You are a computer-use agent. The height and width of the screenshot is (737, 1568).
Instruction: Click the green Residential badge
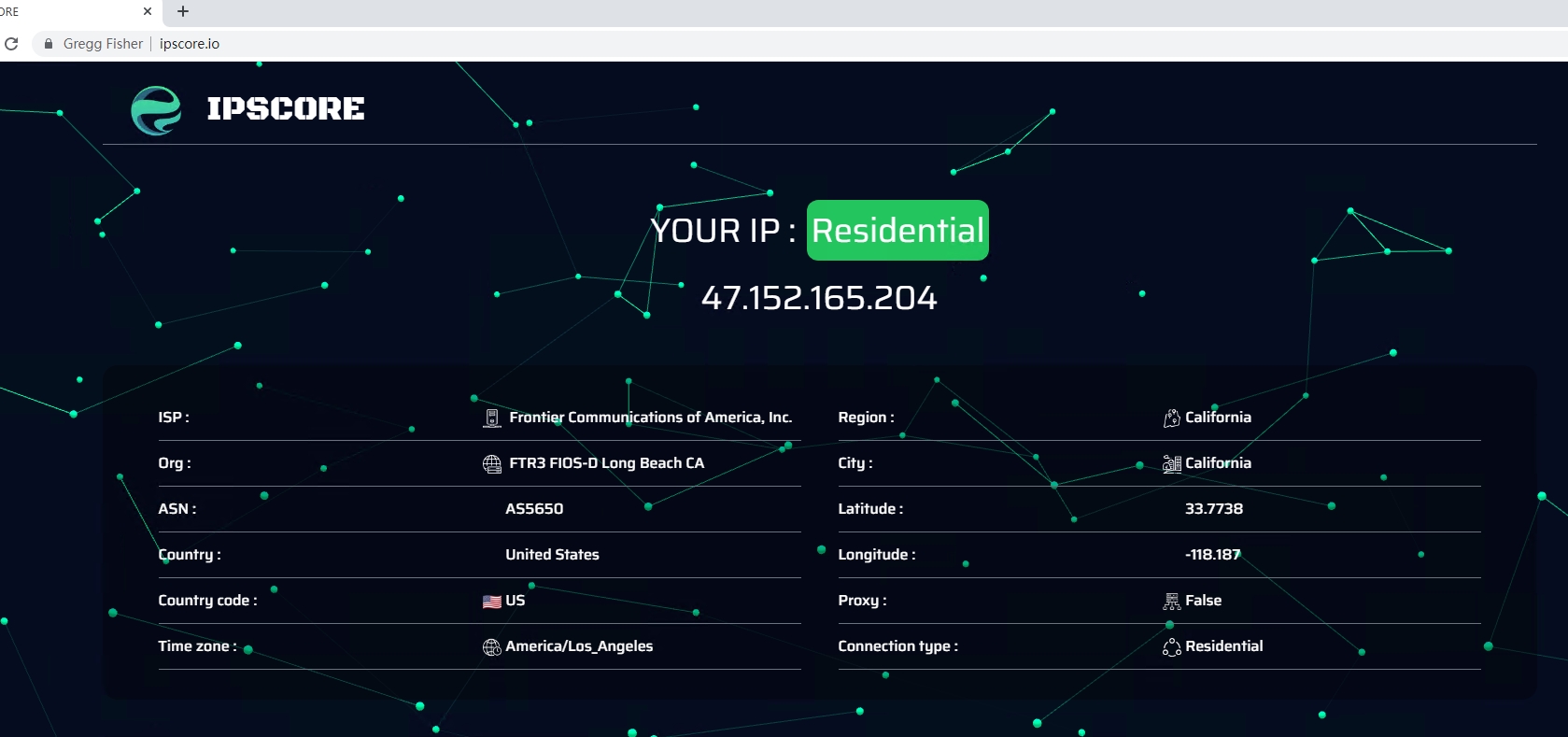[897, 231]
